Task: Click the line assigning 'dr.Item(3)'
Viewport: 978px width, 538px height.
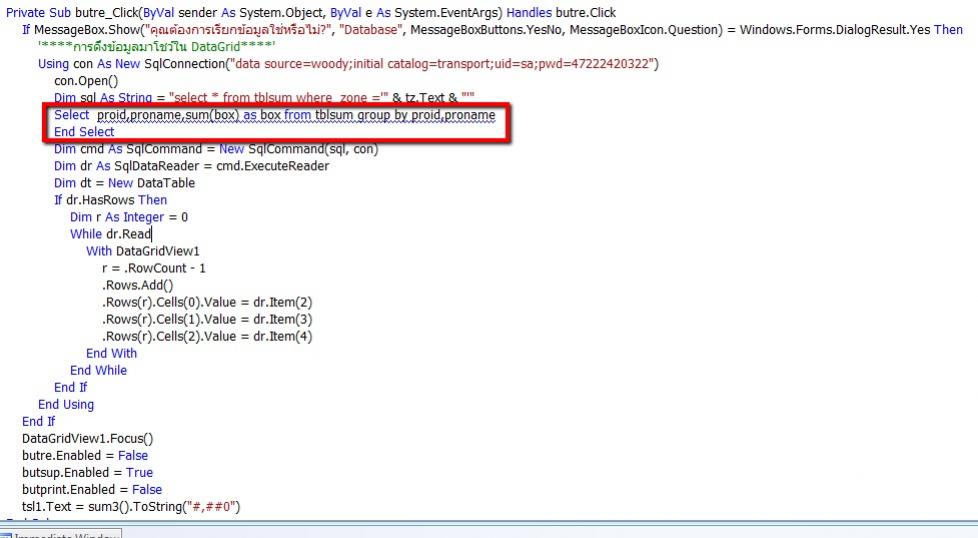Action: coord(207,319)
